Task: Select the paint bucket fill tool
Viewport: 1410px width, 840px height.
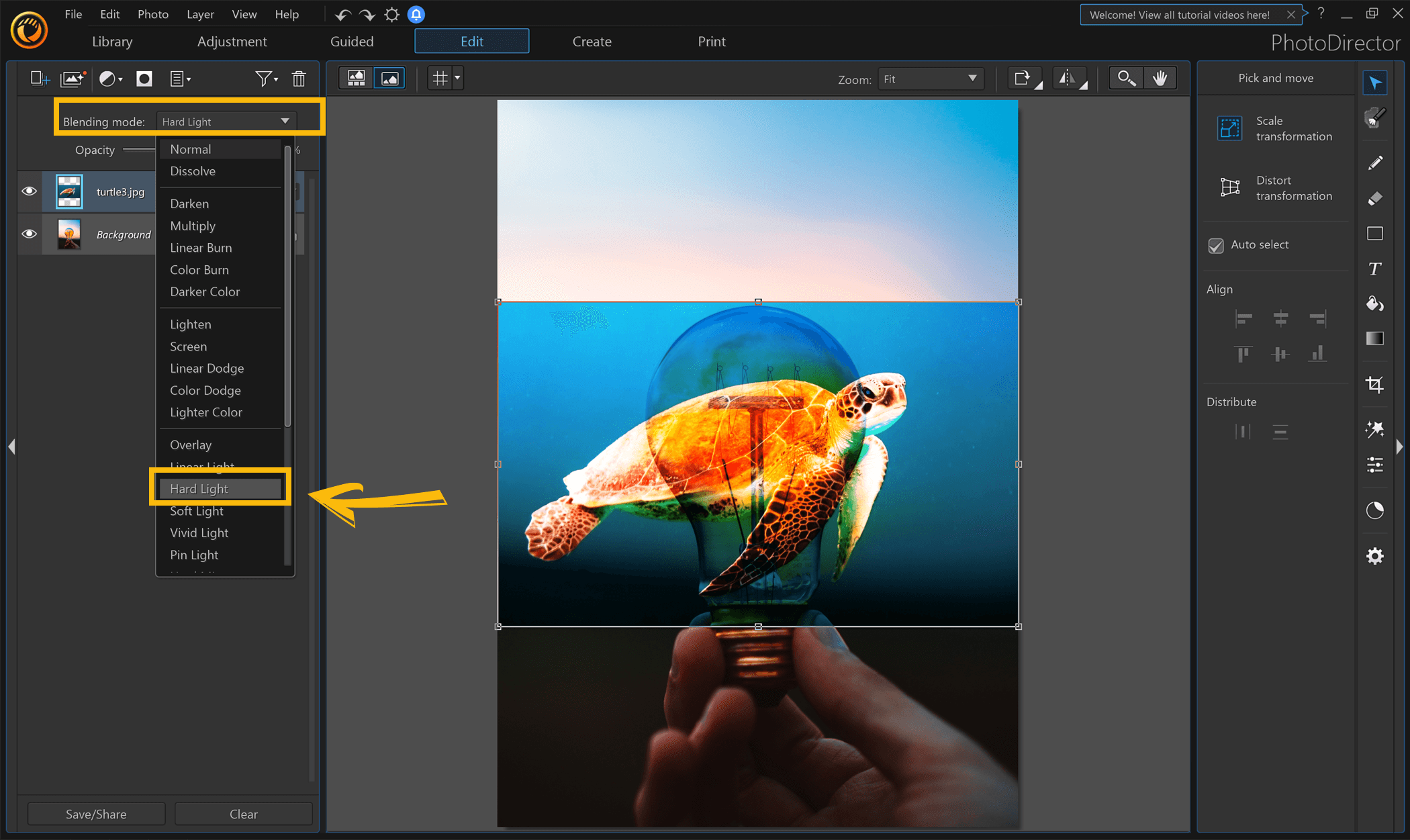Action: pos(1375,304)
